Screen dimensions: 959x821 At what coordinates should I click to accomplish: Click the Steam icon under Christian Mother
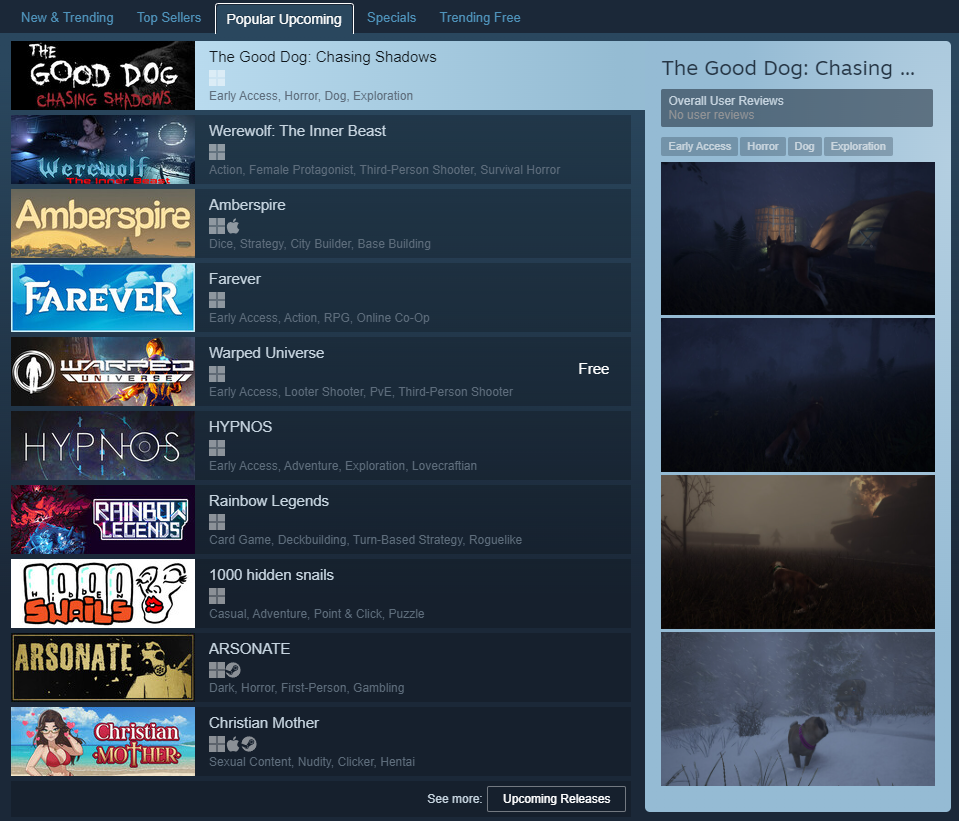[x=248, y=744]
